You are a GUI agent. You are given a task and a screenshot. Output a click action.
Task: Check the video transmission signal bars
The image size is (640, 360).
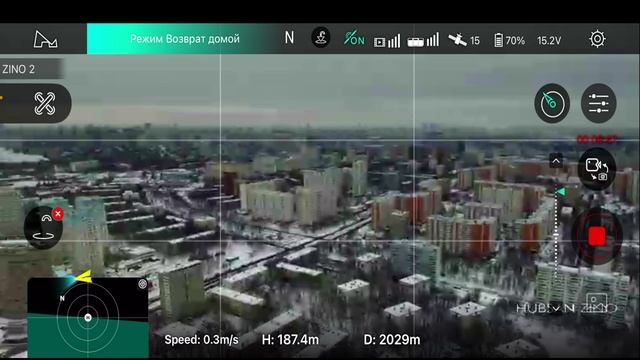pos(387,40)
